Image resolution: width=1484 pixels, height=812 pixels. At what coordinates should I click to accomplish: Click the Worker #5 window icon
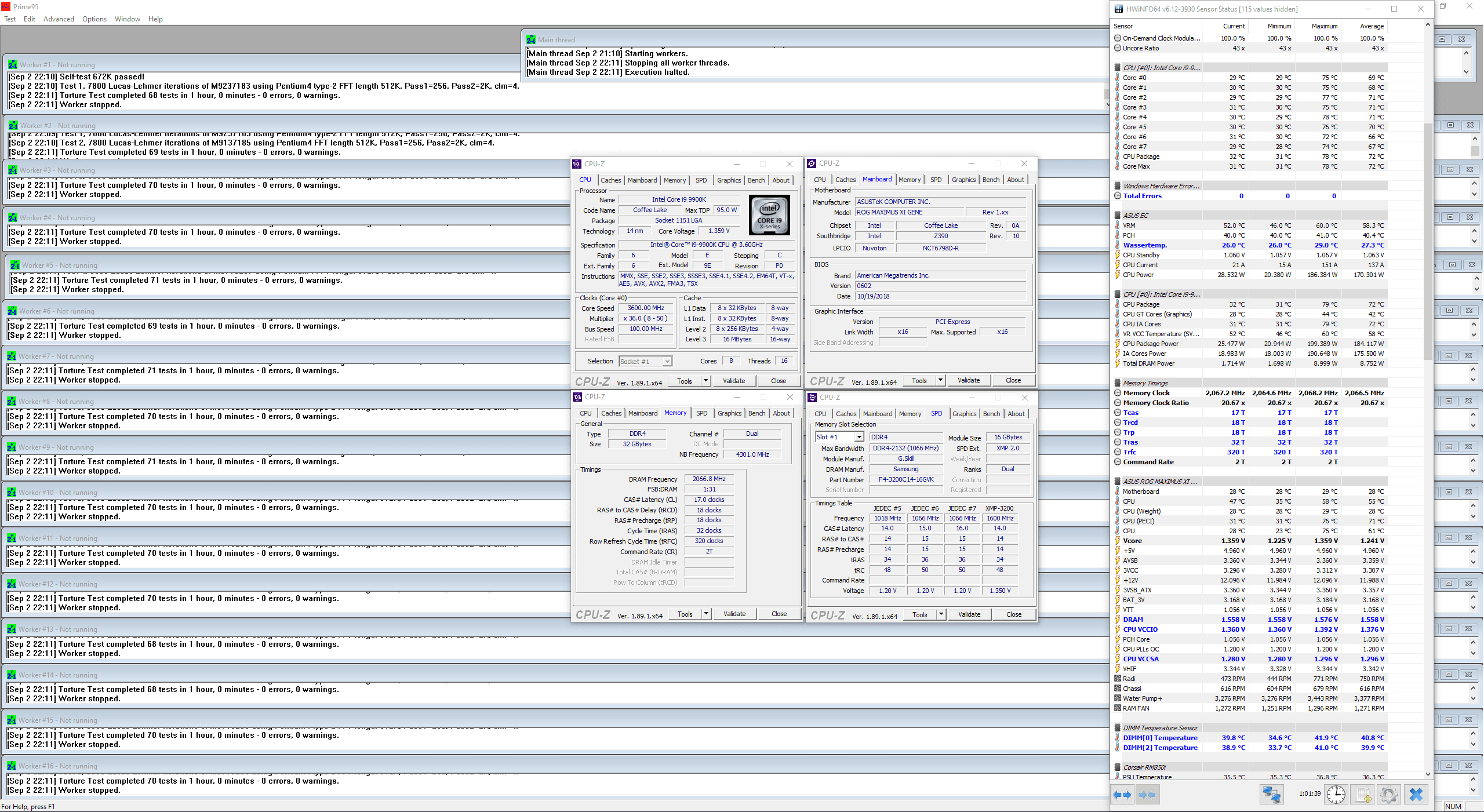coord(15,265)
